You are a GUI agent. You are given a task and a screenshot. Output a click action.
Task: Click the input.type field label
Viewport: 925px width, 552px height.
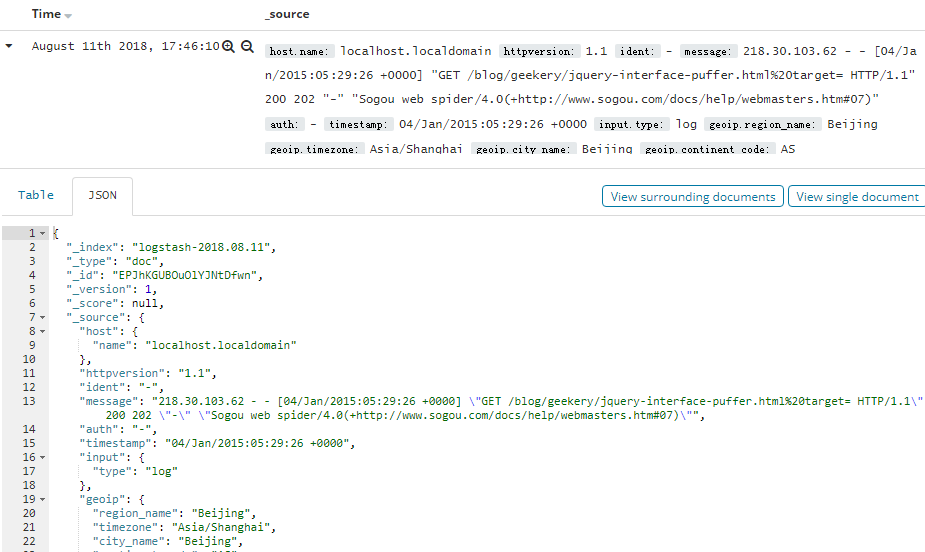point(631,125)
